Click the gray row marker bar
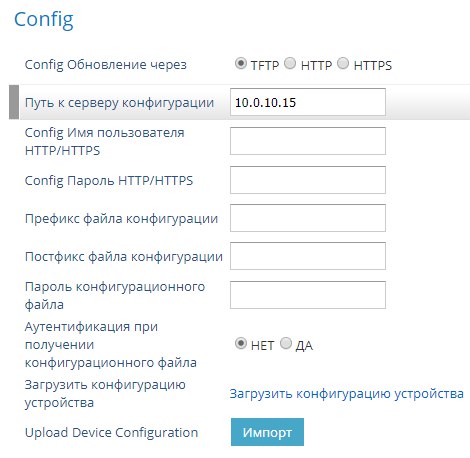The image size is (470, 458). click(14, 102)
